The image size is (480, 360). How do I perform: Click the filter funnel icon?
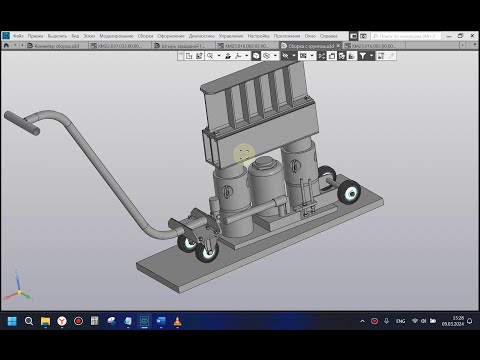pos(363,56)
